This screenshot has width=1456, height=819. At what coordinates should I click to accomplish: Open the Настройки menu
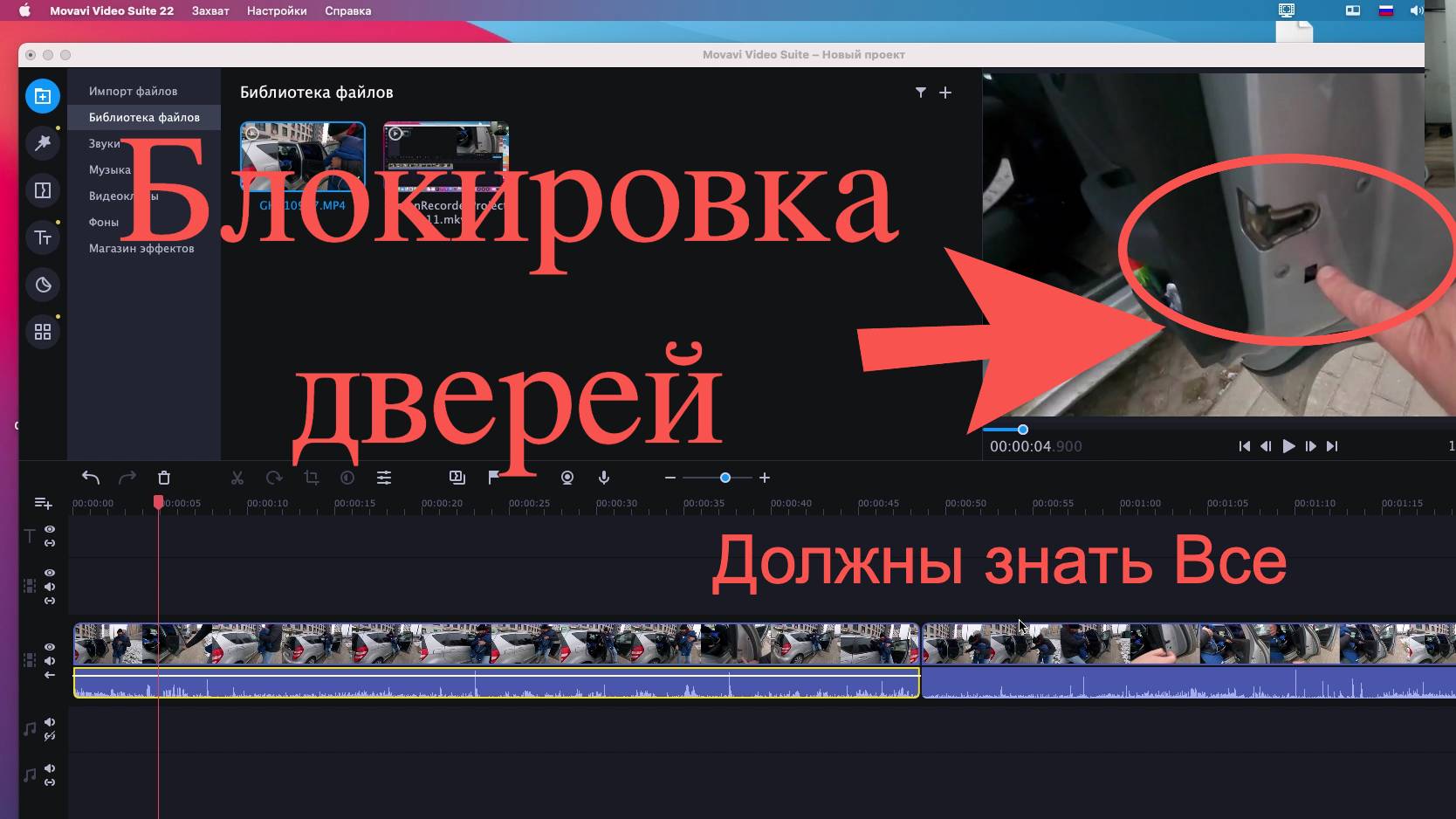tap(277, 10)
